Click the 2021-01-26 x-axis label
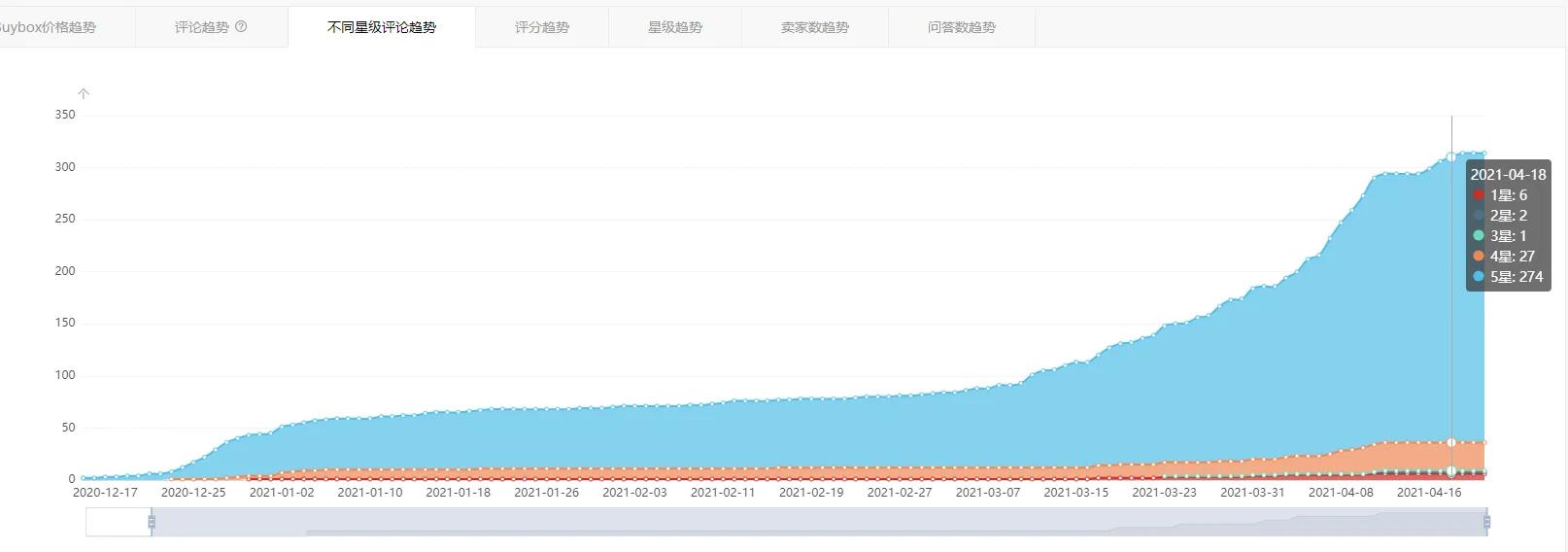This screenshot has width=1568, height=552. 547,493
